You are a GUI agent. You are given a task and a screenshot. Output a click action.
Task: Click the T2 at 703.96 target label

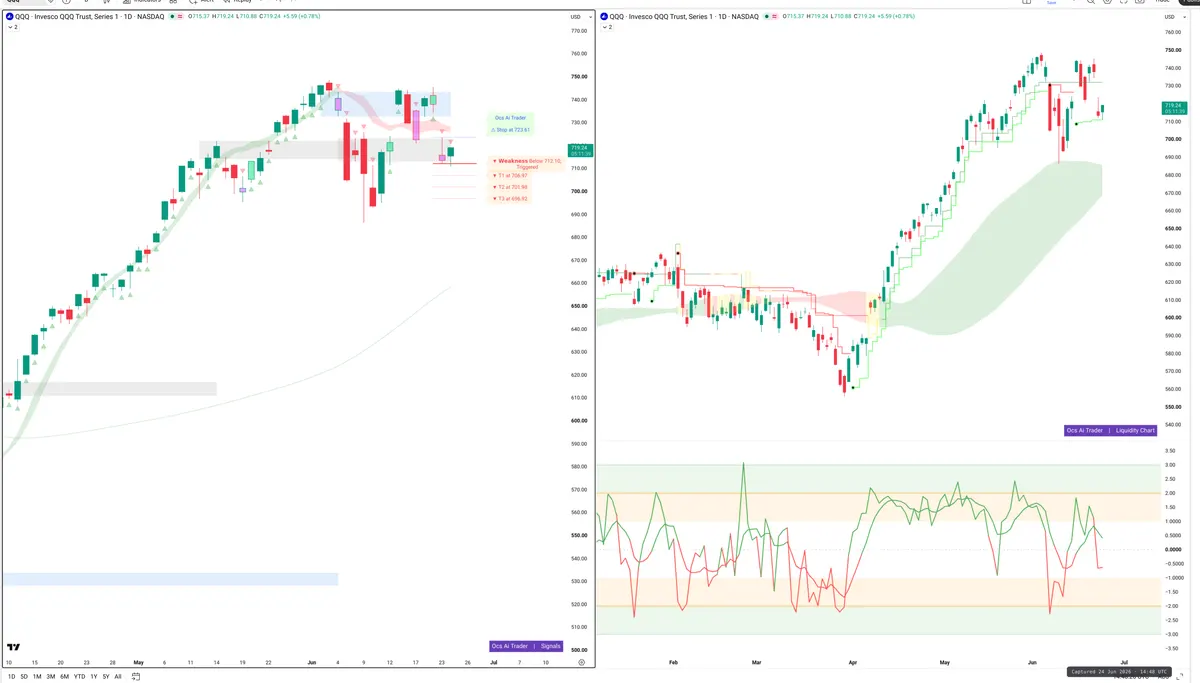tap(511, 187)
